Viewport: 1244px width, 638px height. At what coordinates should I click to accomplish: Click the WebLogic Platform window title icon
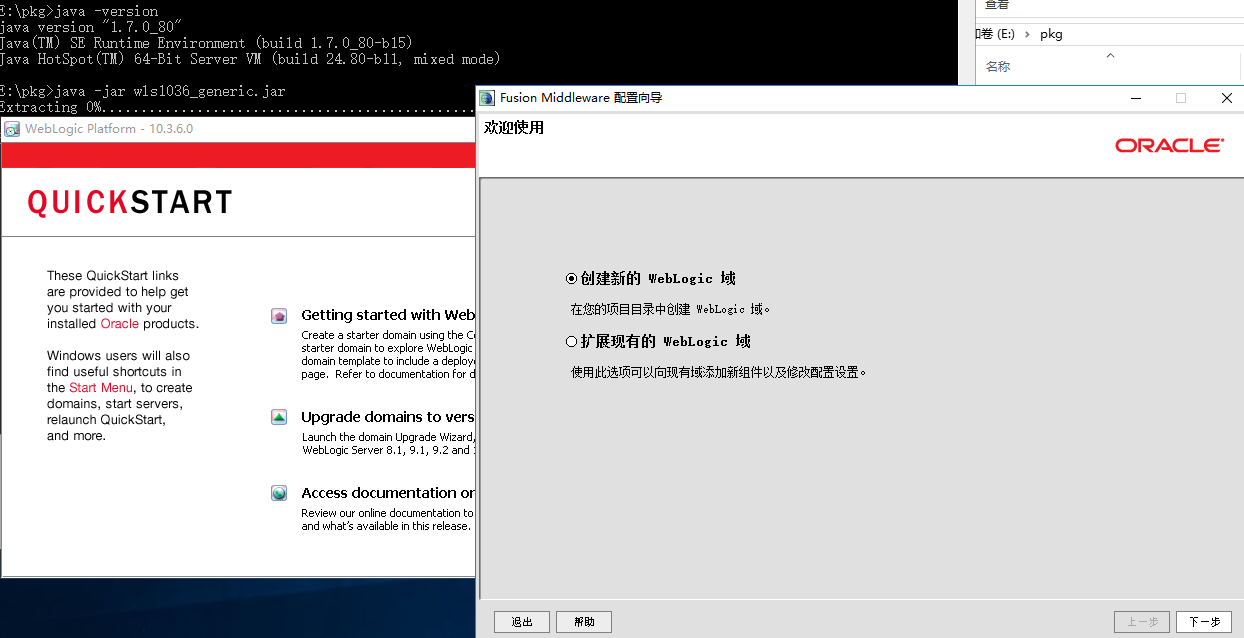12,129
